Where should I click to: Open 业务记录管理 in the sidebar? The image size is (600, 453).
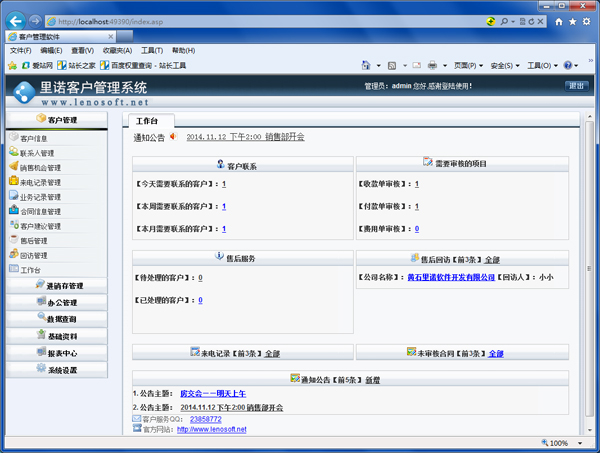click(40, 197)
